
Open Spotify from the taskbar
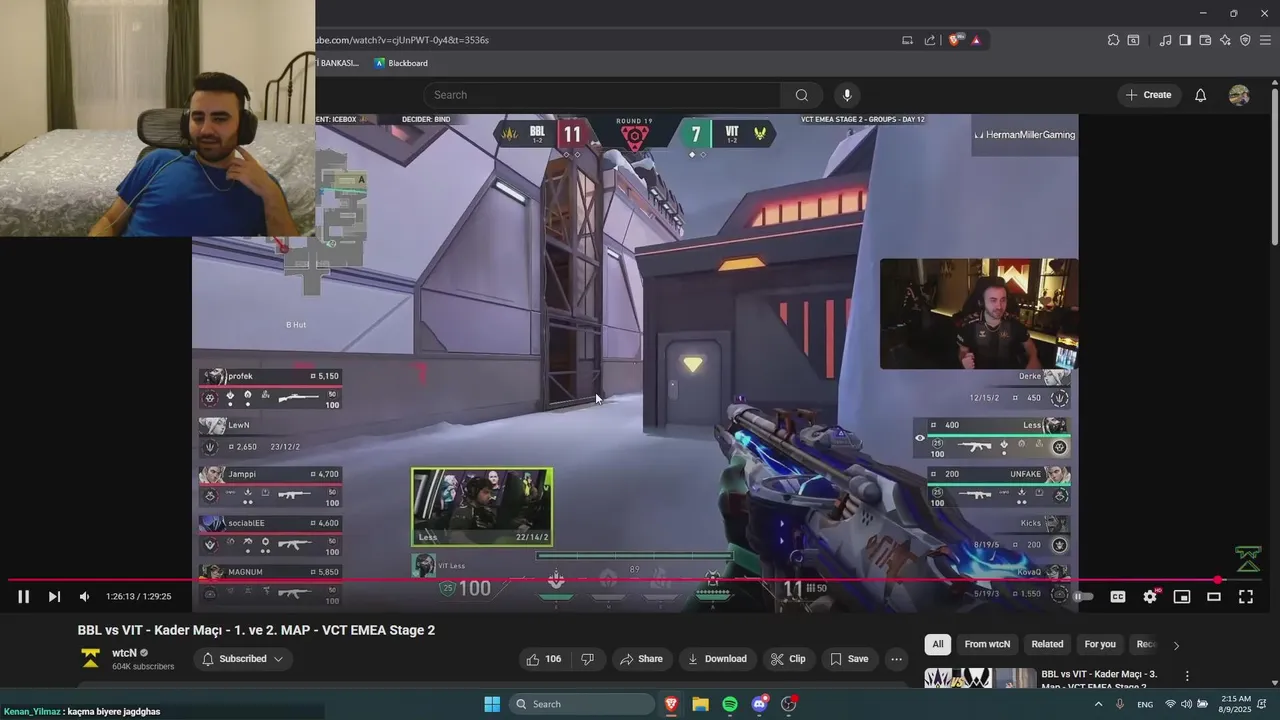730,704
